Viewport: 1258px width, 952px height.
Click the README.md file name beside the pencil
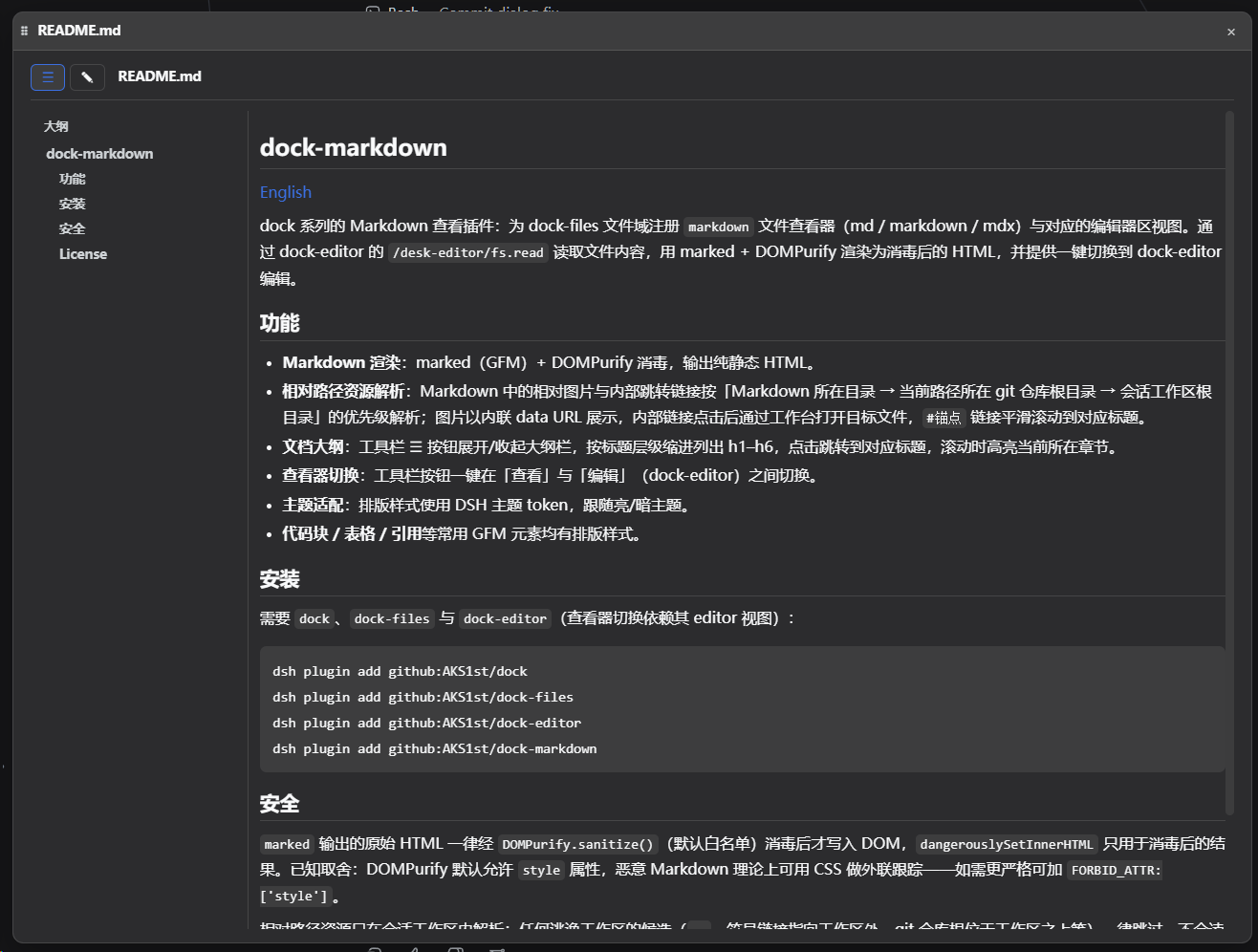[160, 76]
